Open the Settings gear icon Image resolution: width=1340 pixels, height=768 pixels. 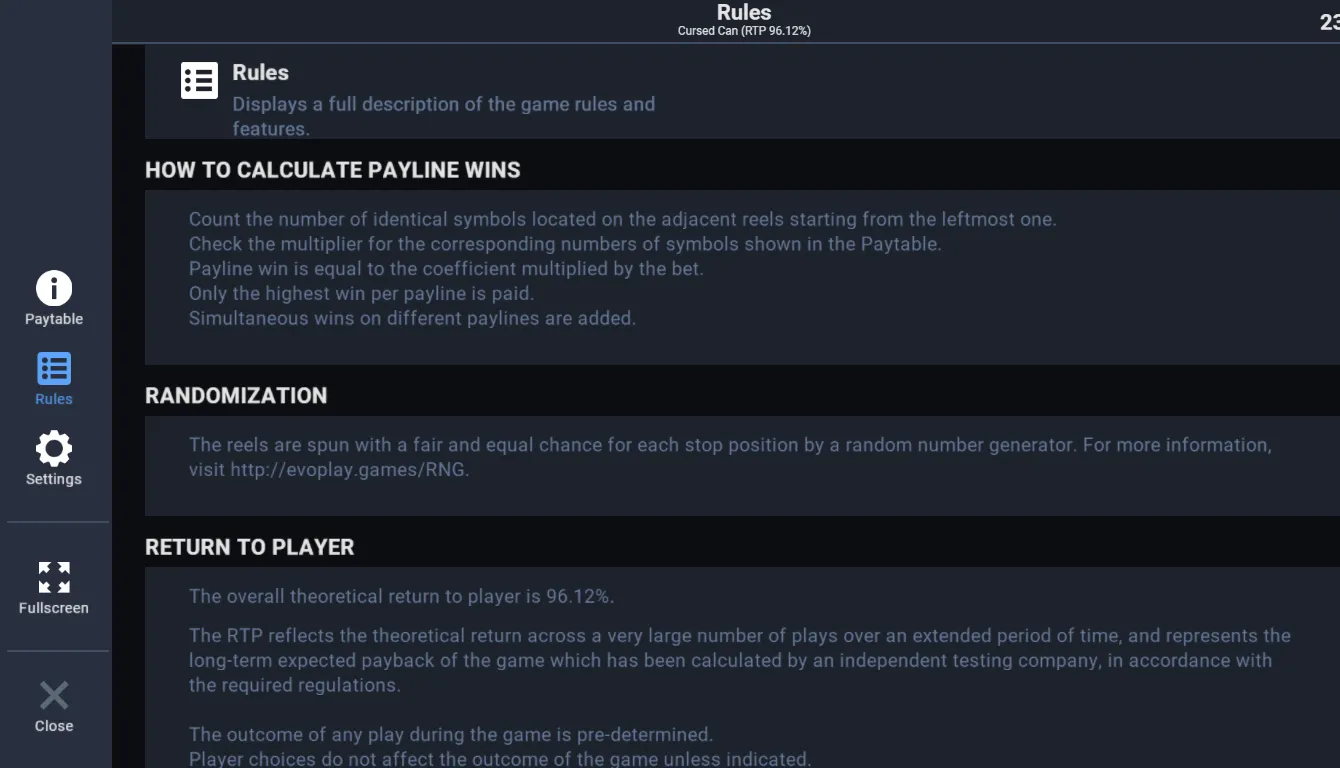pos(54,448)
